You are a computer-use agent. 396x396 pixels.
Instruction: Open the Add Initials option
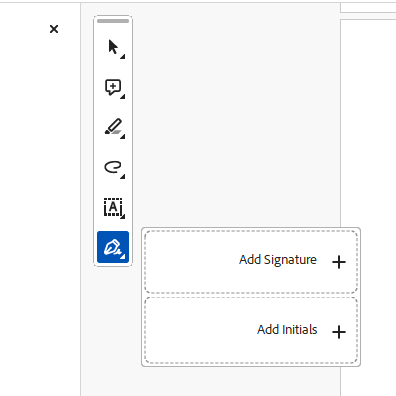(x=251, y=331)
